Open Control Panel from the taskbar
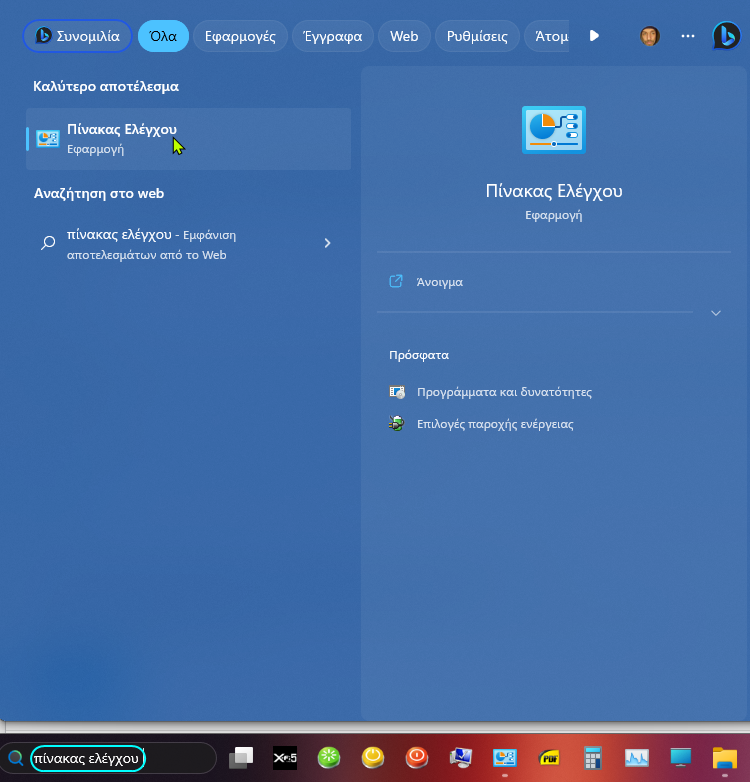750x782 pixels. (x=505, y=758)
